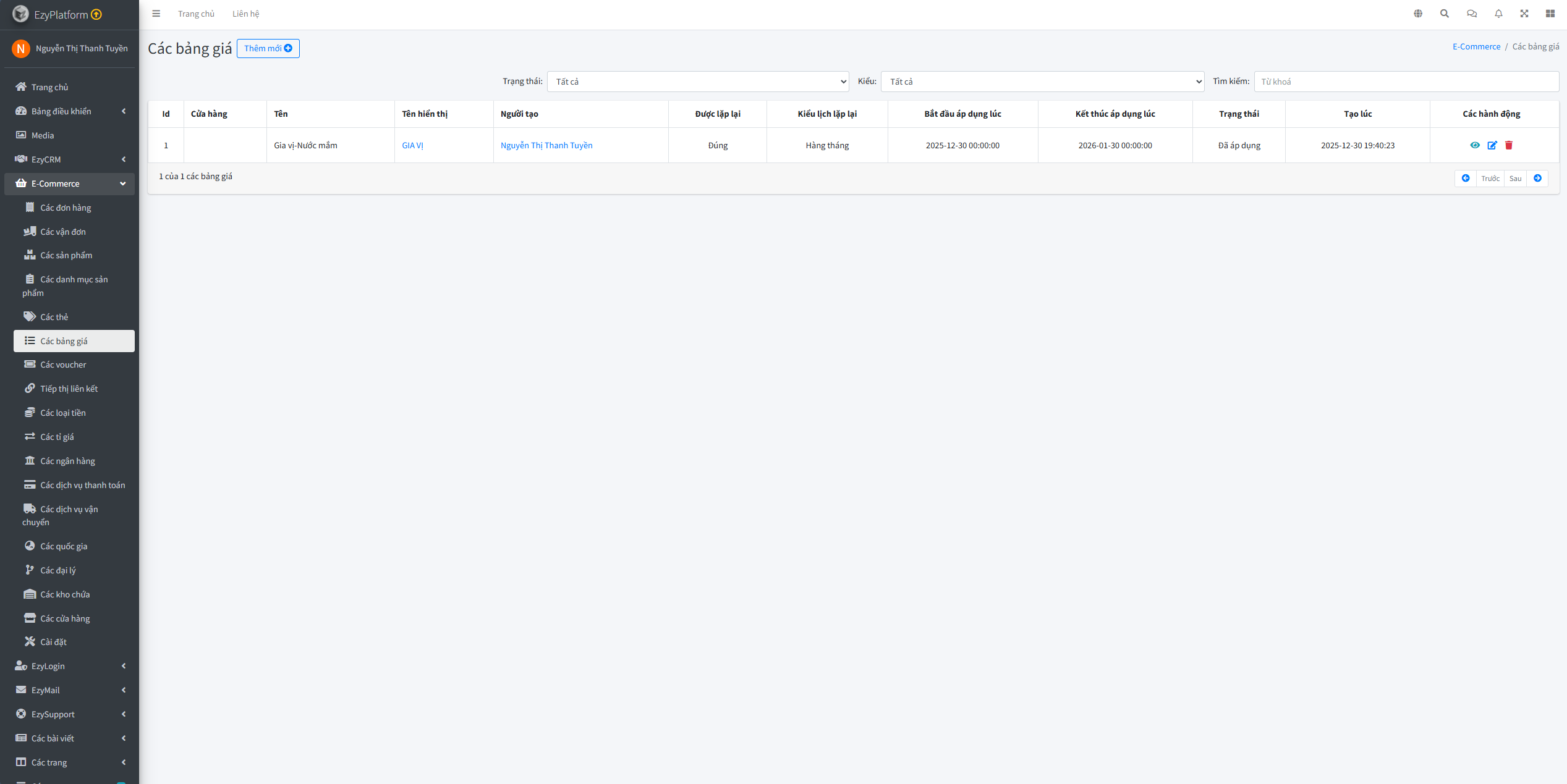
Task: Open the Kiểu dropdown
Action: point(1042,82)
